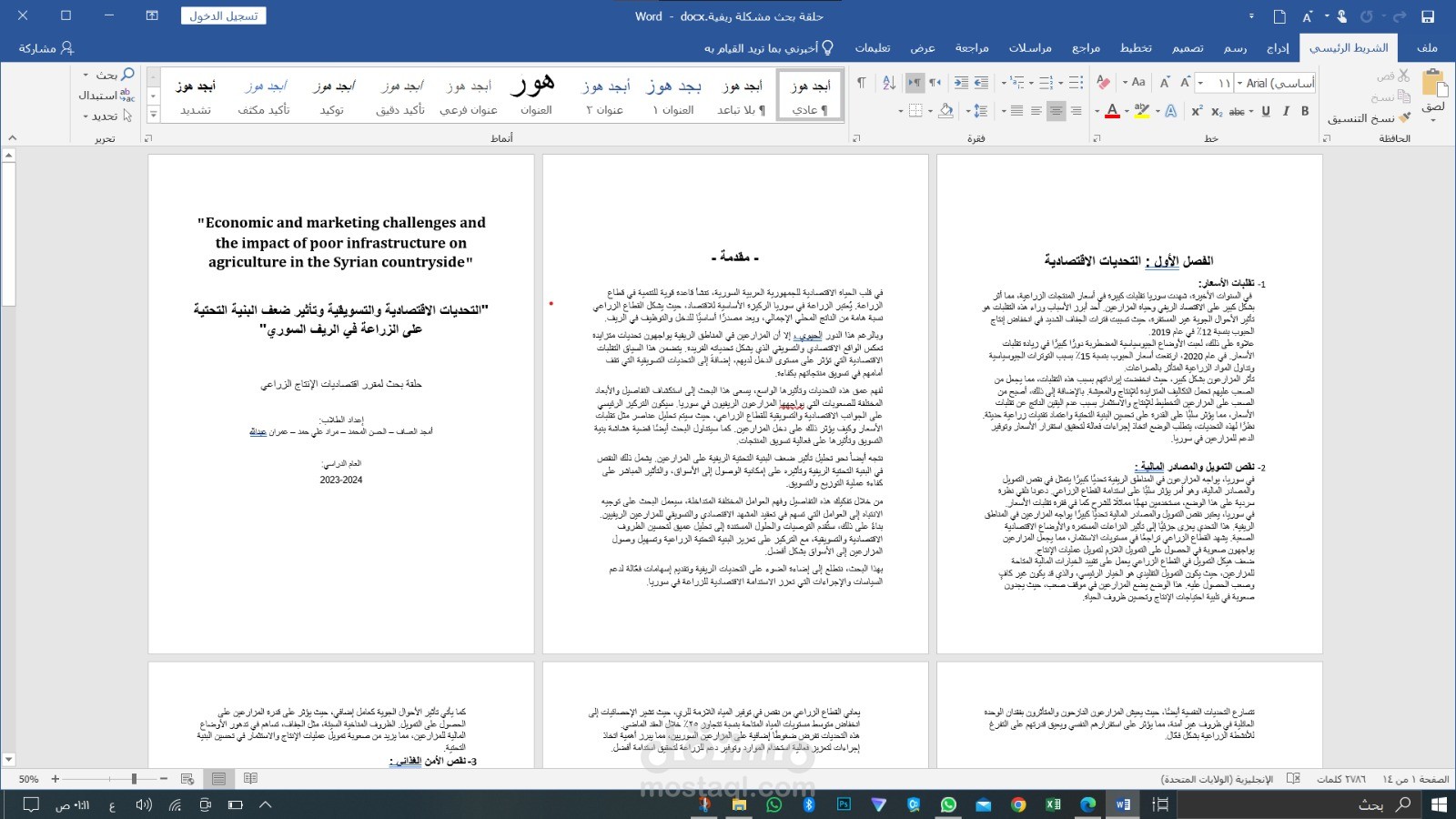Screen dimensions: 1456x819
Task: Open the Arial font name dropdown
Action: [x=1239, y=83]
